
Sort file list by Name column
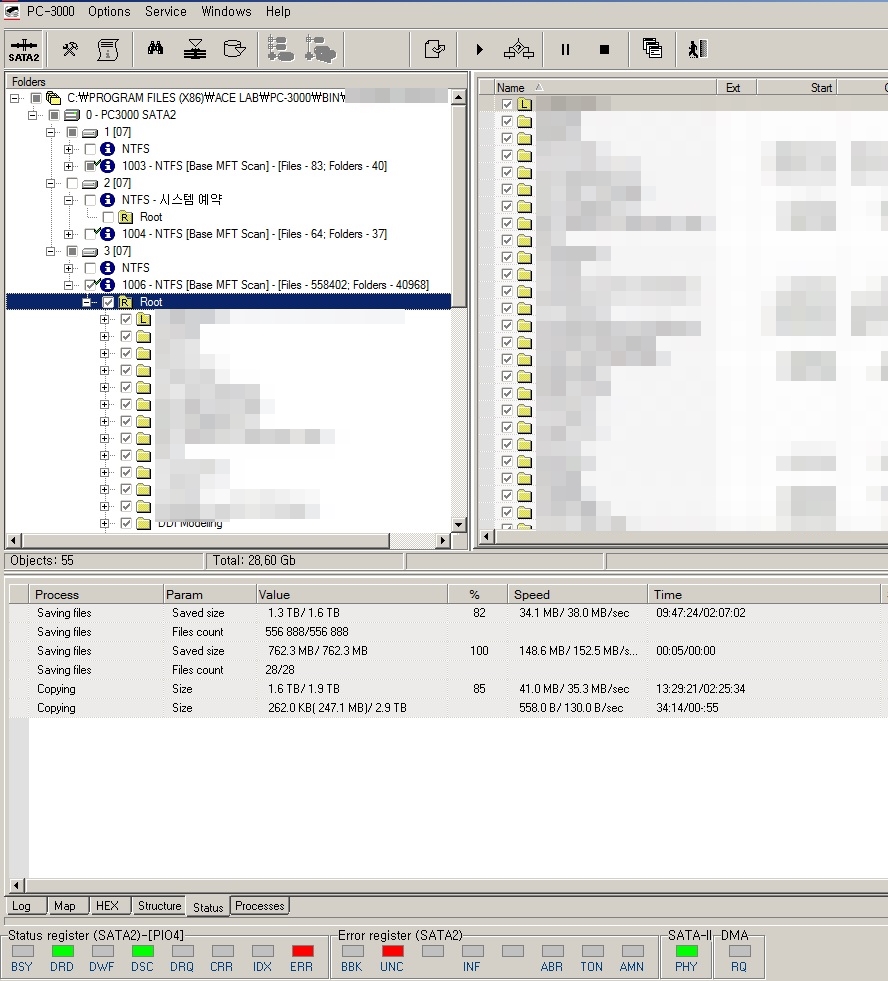[x=605, y=88]
